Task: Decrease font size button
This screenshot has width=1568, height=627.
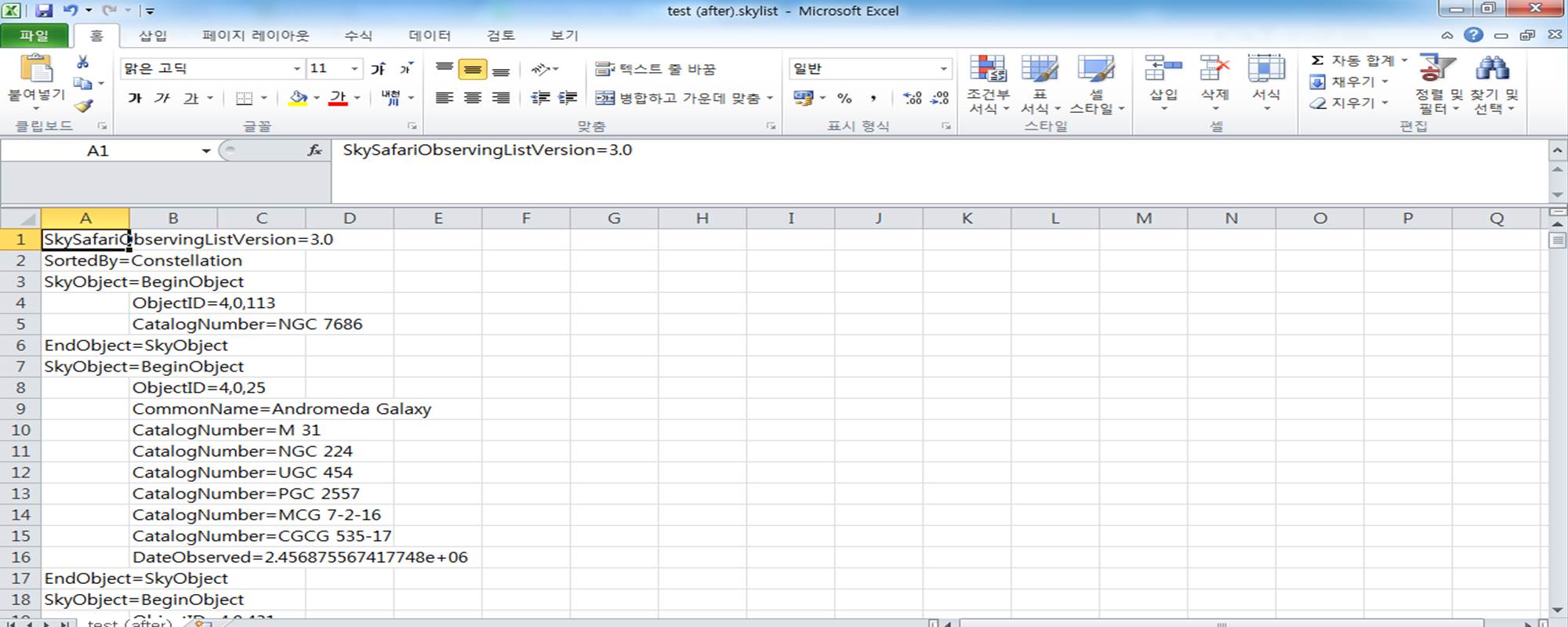Action: click(406, 69)
